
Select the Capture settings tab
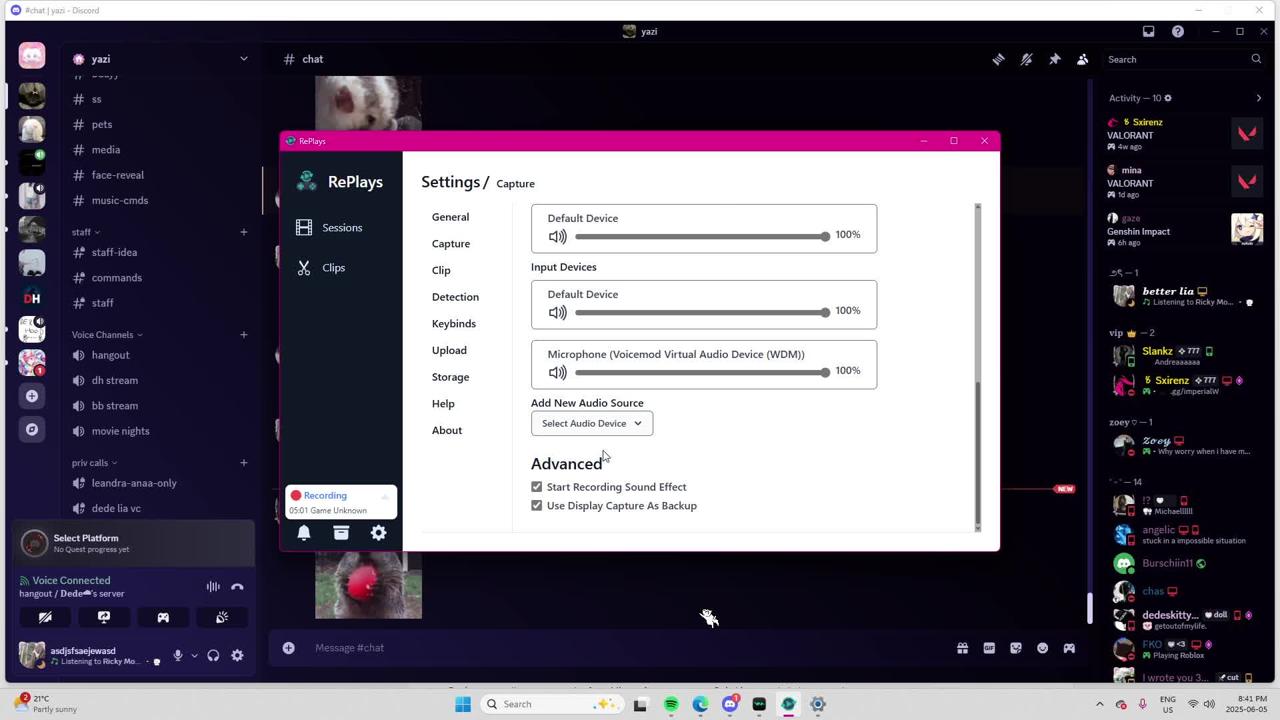[x=451, y=244]
